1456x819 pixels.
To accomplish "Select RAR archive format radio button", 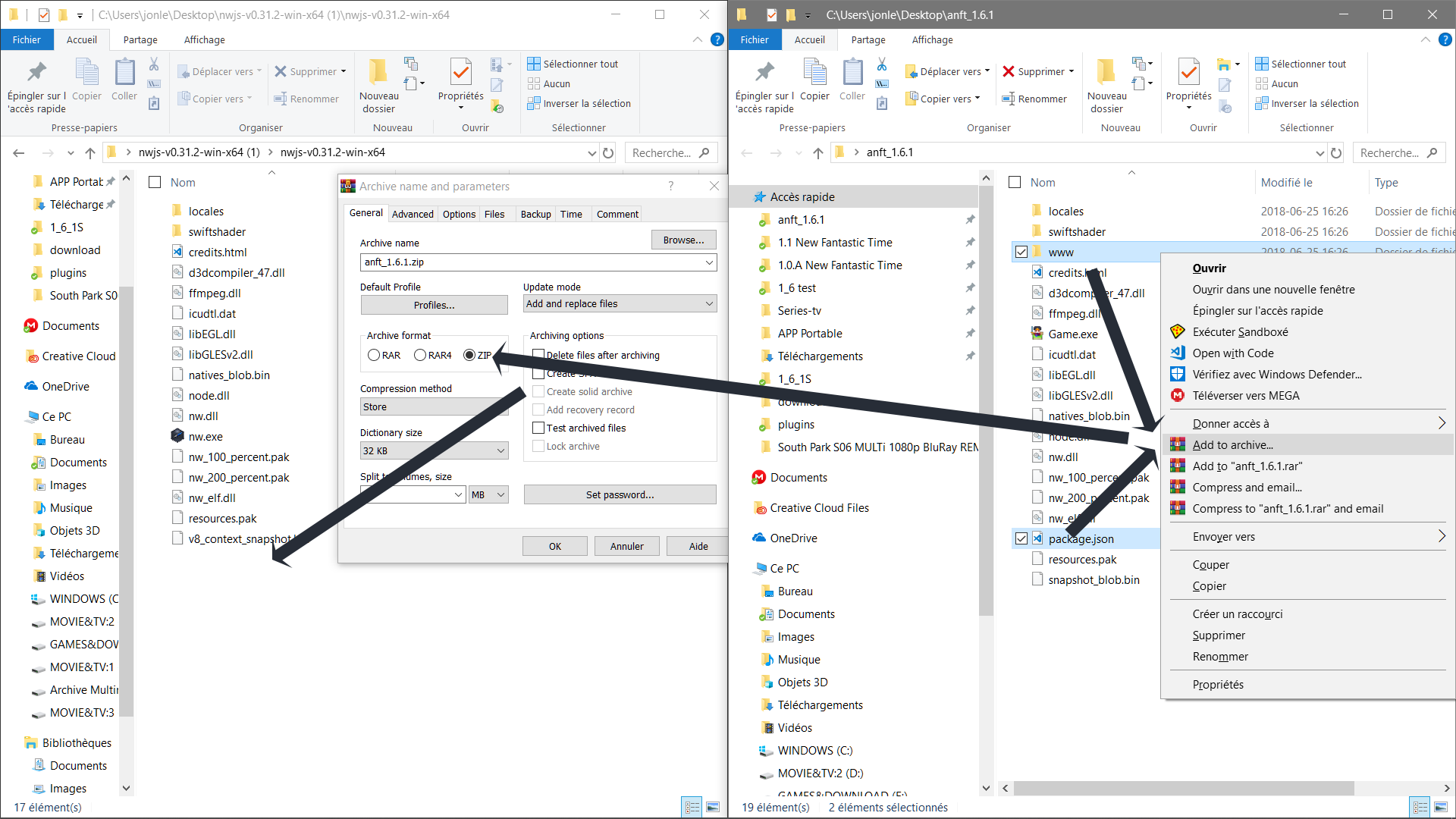I will tap(374, 355).
